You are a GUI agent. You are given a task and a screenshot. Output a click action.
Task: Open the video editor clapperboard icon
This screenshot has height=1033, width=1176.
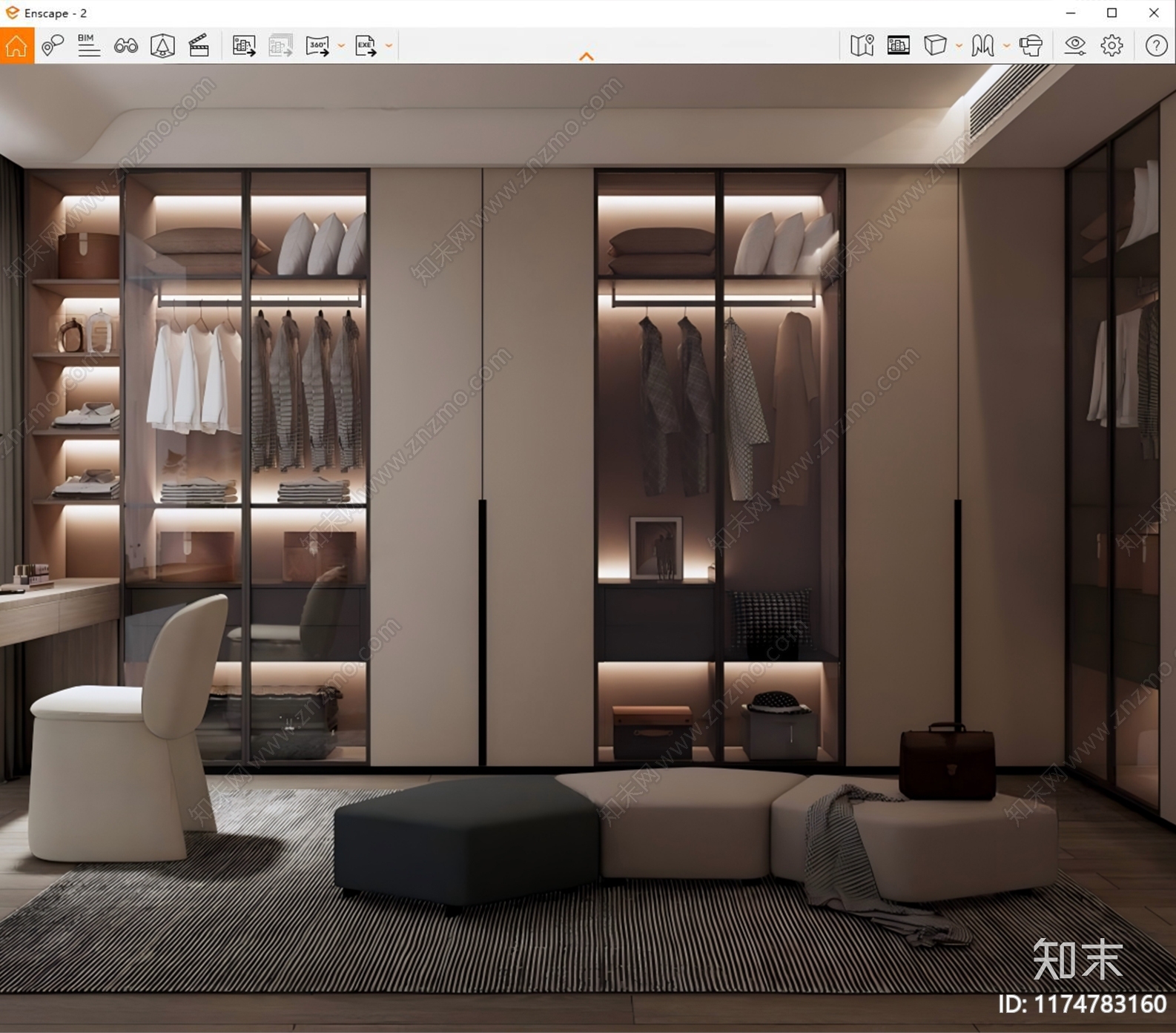click(x=199, y=45)
